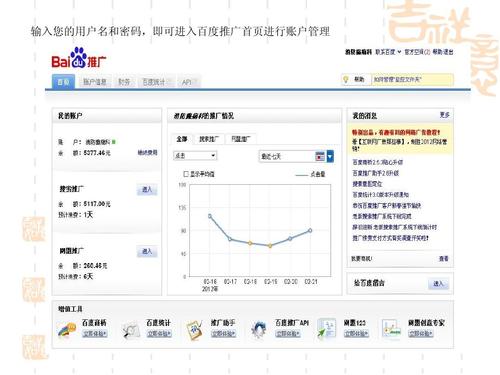500x375 pixels.
Task: Select the 网盟推广 chart tab
Action: [240, 139]
